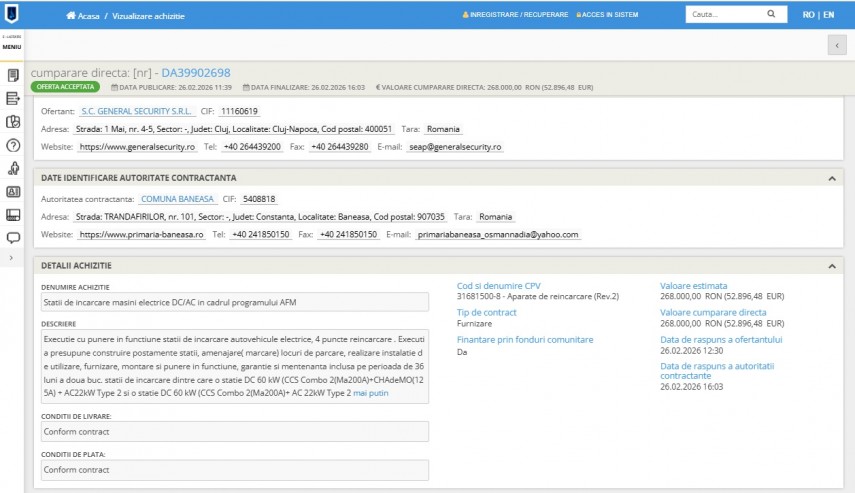Click the person figure sidebar icon

tap(13, 168)
